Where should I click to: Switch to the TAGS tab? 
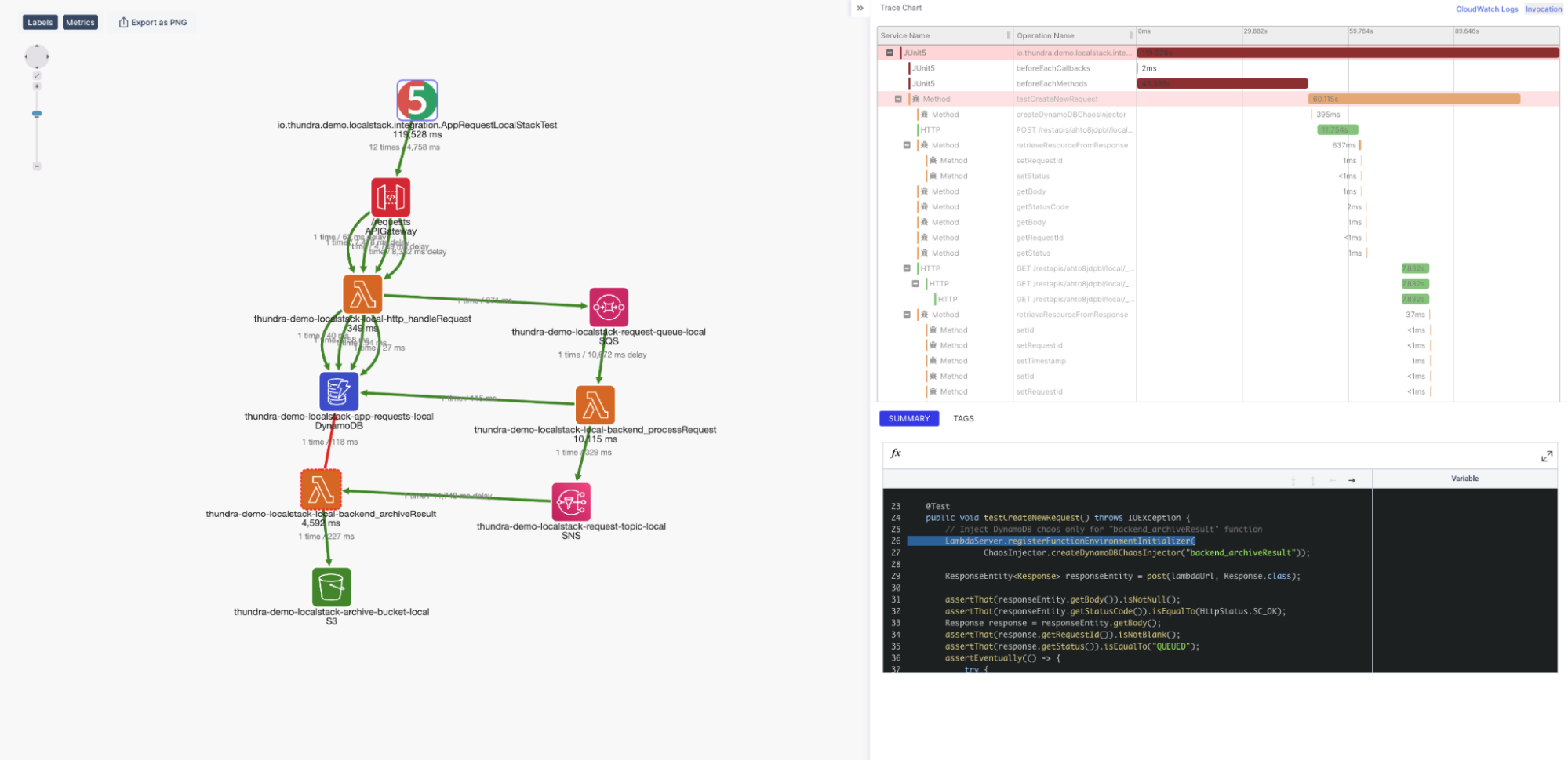tap(963, 419)
